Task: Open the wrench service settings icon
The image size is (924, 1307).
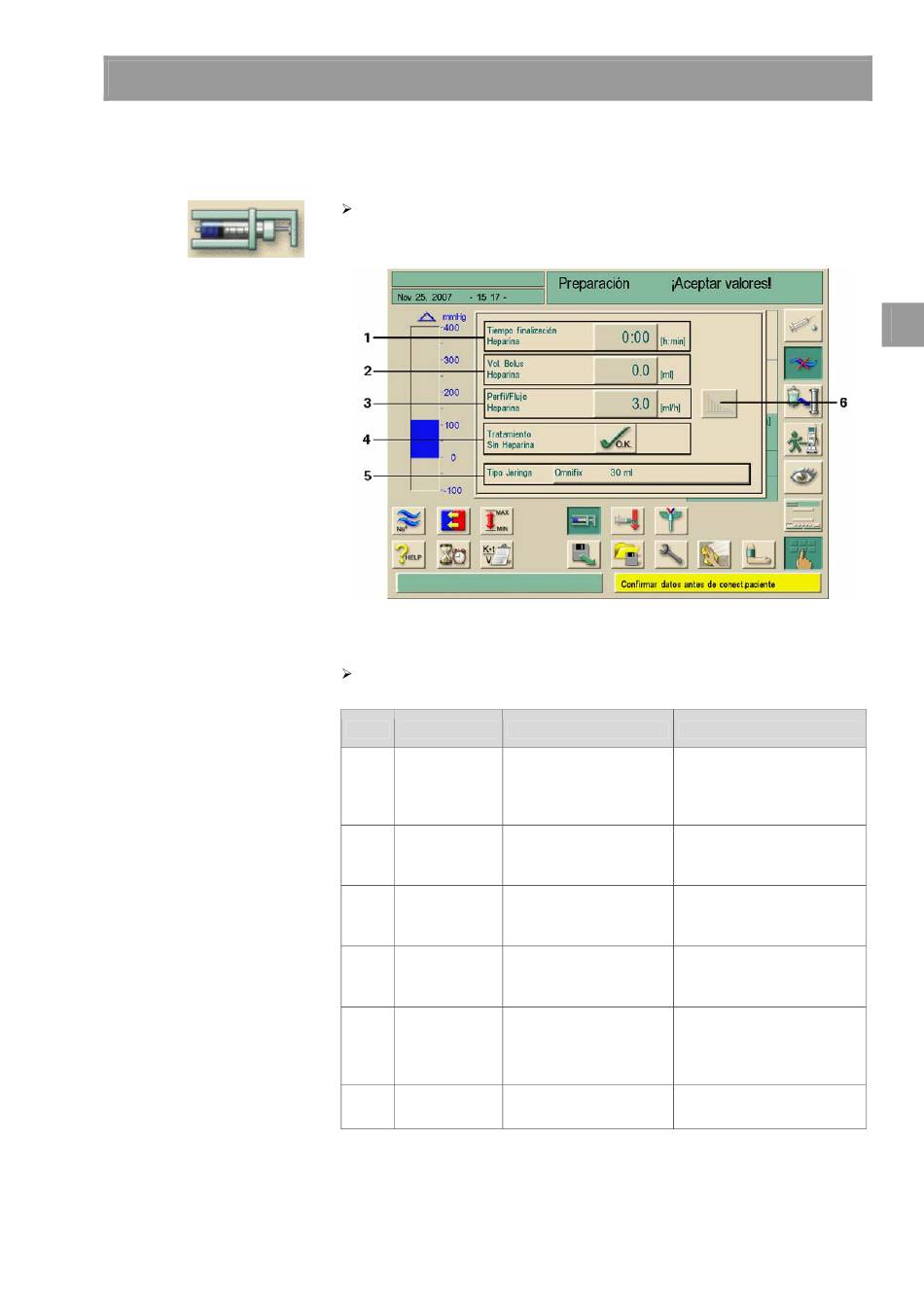Action: click(671, 554)
